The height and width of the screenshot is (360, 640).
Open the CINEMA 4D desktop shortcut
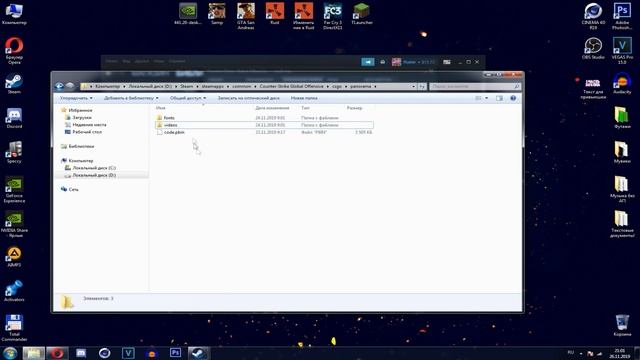coord(593,16)
